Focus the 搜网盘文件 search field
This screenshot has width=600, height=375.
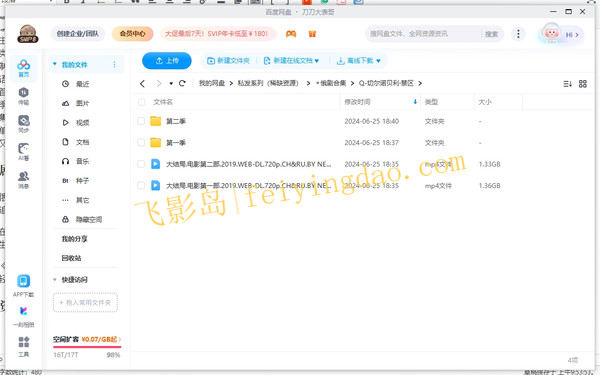[x=423, y=34]
